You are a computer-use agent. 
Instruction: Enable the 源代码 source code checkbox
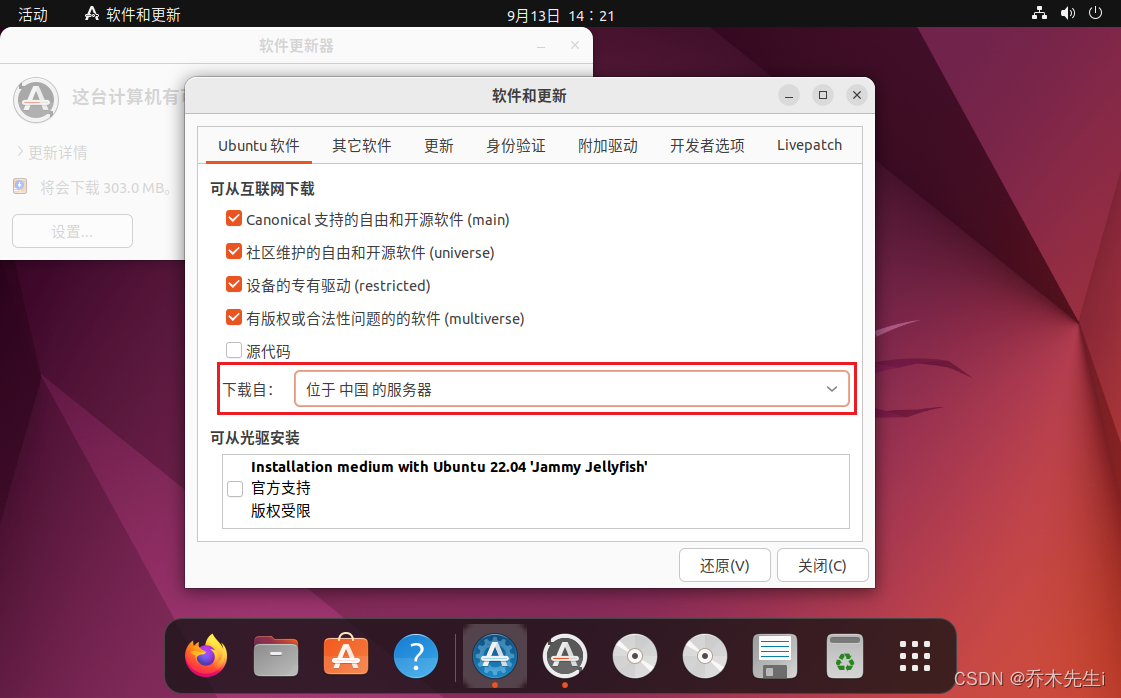pos(234,350)
